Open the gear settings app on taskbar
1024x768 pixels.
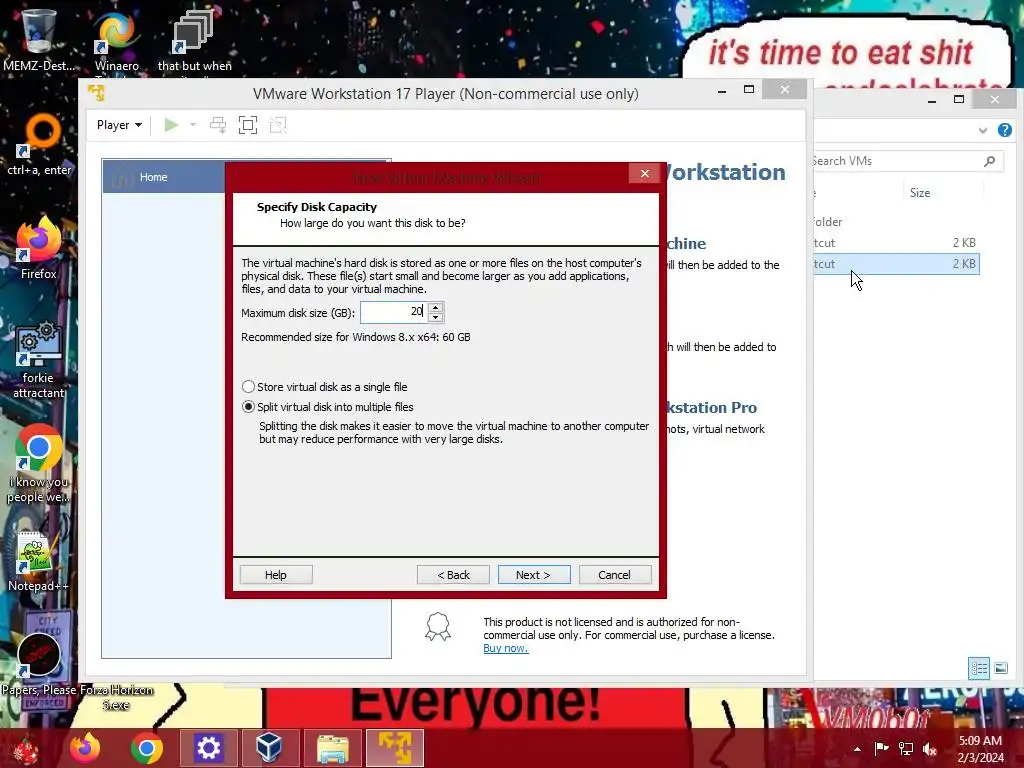(x=208, y=748)
